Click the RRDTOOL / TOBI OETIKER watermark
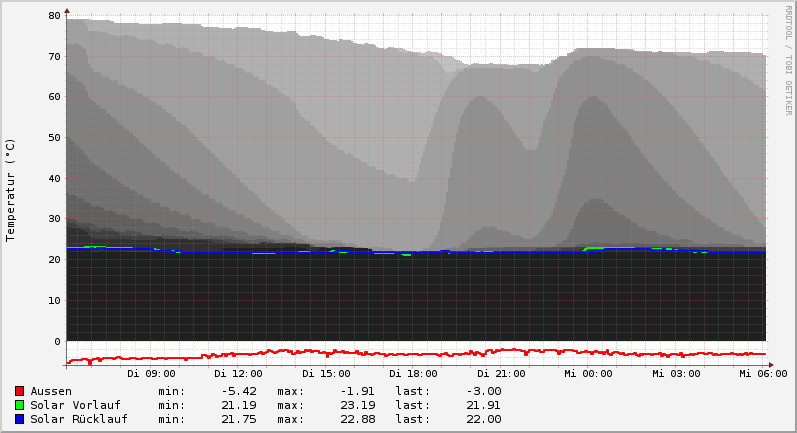The width and height of the screenshot is (797, 433). coord(788,60)
